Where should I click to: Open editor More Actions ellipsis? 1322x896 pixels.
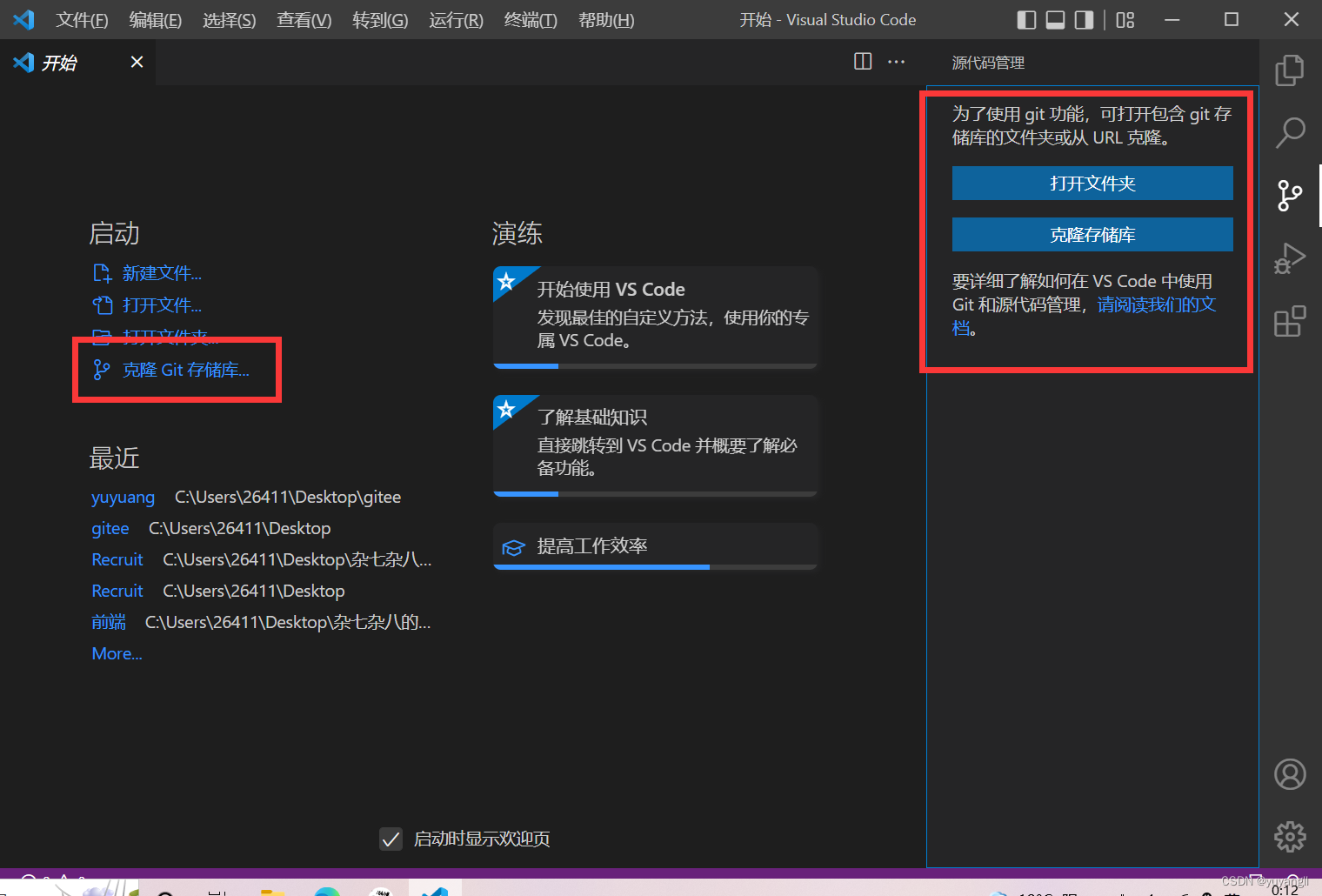896,62
